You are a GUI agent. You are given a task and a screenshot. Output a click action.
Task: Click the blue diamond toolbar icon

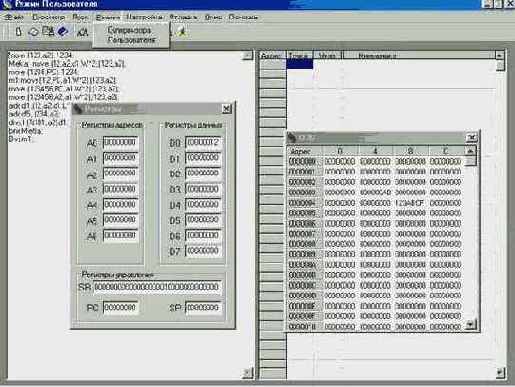pos(63,31)
